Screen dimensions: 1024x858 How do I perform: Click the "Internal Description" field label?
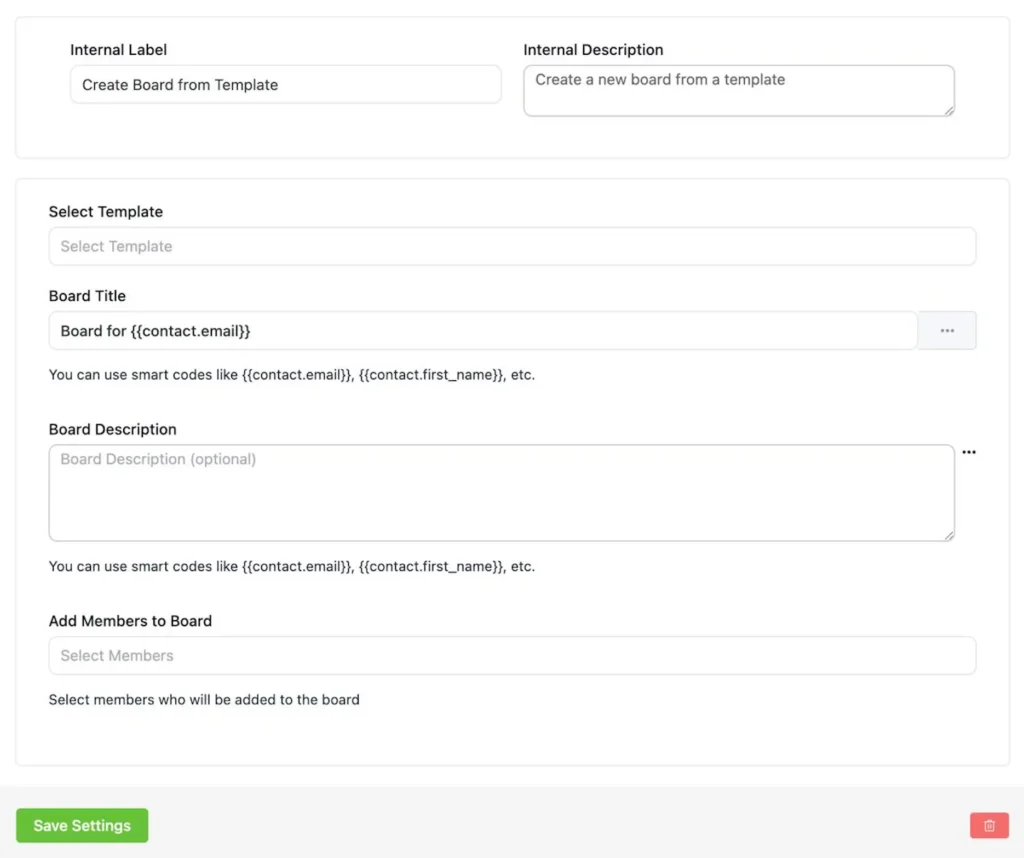point(593,50)
